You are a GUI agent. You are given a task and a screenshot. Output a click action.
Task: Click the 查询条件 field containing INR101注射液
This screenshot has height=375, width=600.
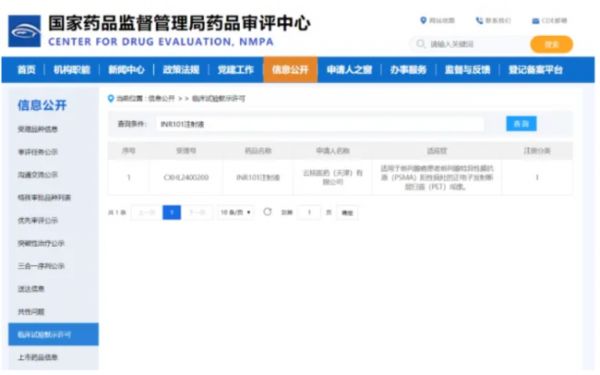[320, 124]
